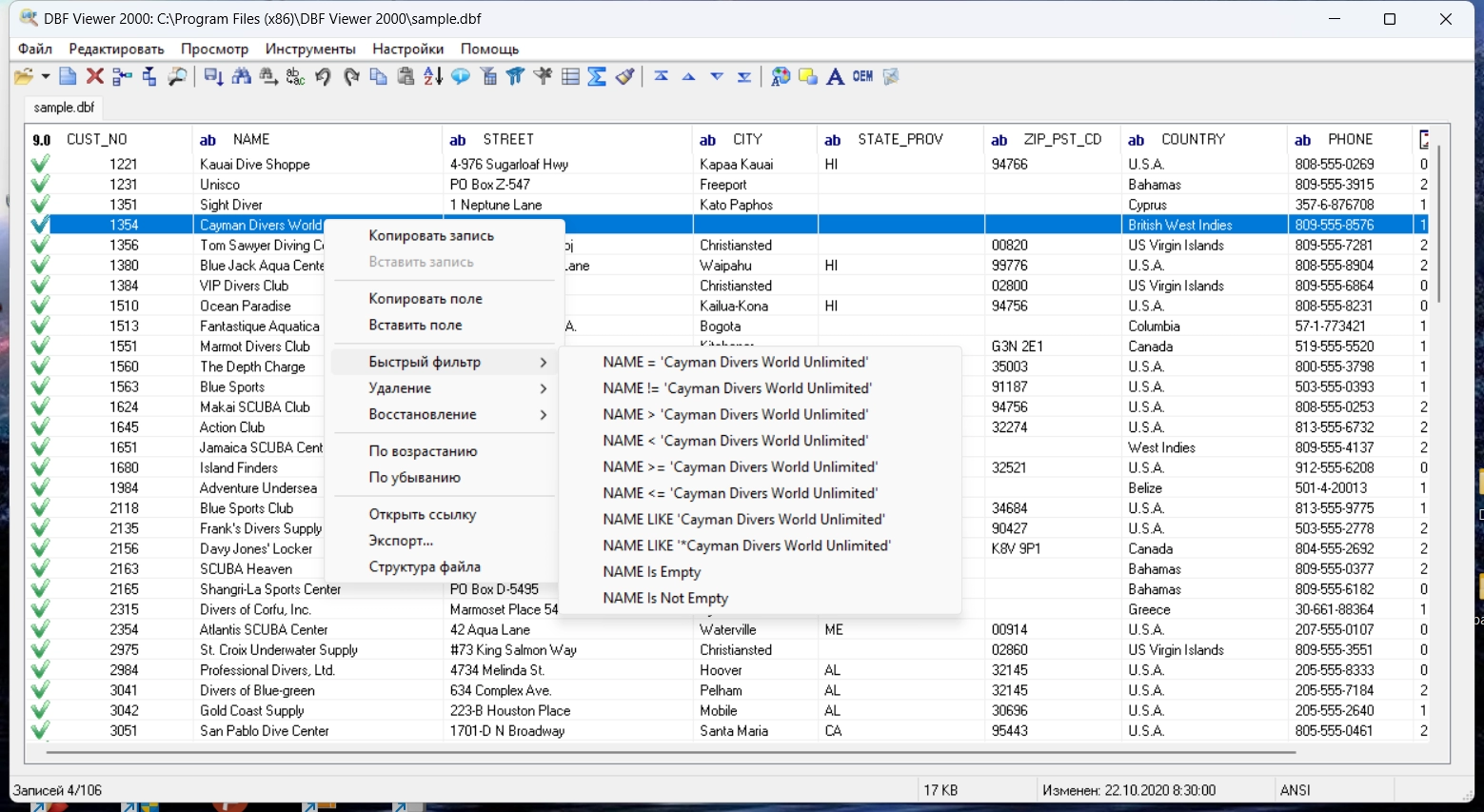Click the COUNTRY column header
The height and width of the screenshot is (812, 1484).
(x=1193, y=140)
